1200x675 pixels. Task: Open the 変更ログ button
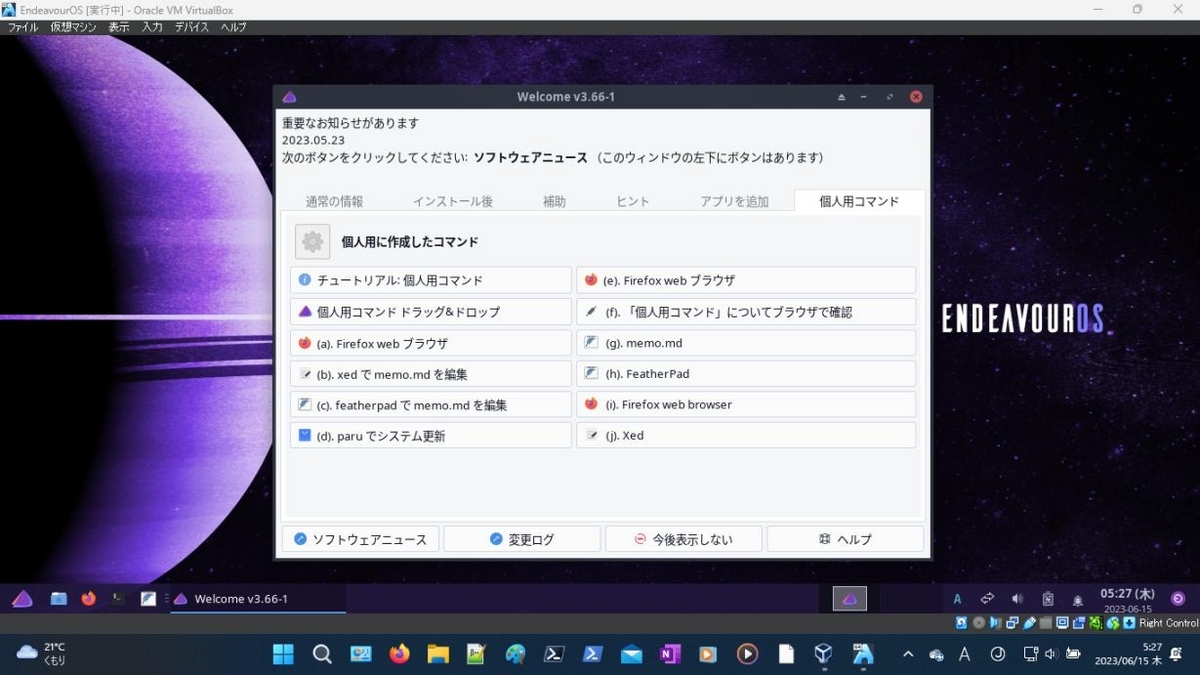(x=521, y=539)
